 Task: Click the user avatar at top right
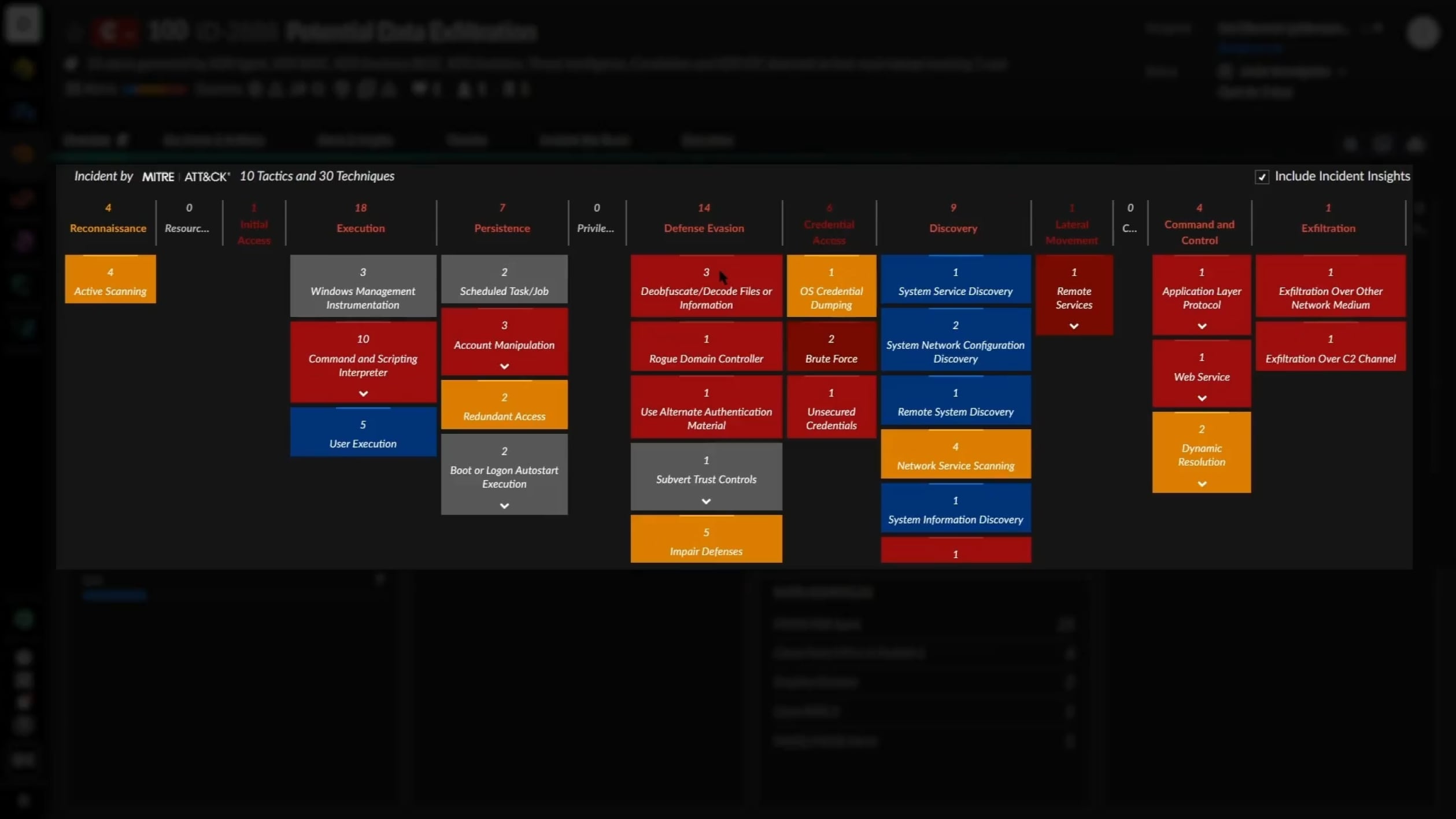pyautogui.click(x=1422, y=32)
